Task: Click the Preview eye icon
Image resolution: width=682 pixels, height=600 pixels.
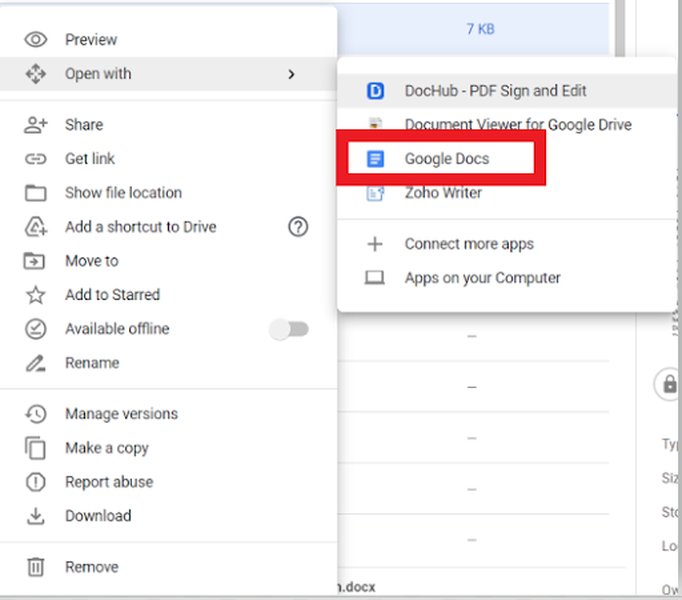Action: click(x=36, y=40)
